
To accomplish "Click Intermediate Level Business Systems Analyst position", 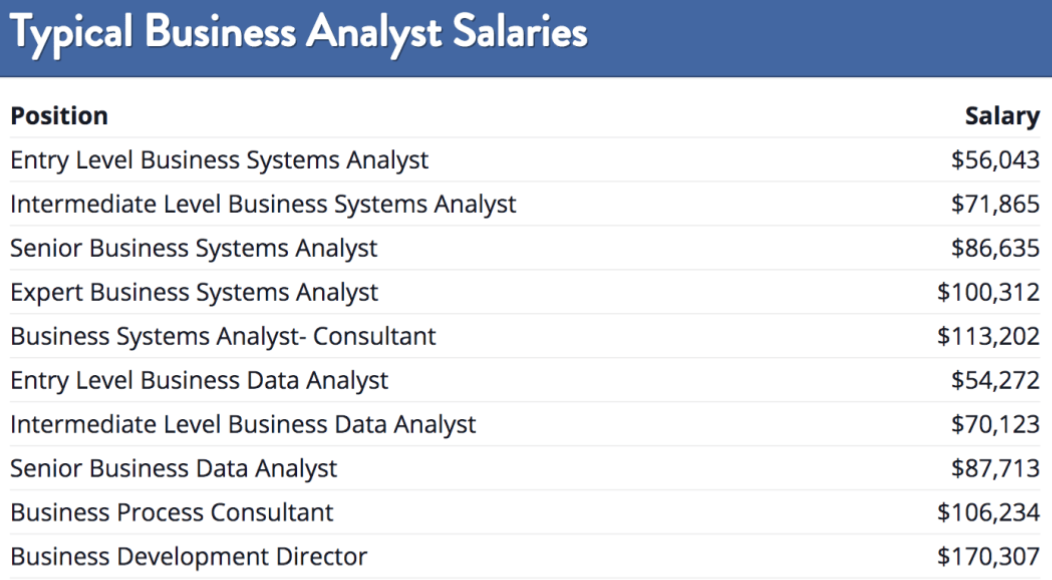I will tap(263, 204).
